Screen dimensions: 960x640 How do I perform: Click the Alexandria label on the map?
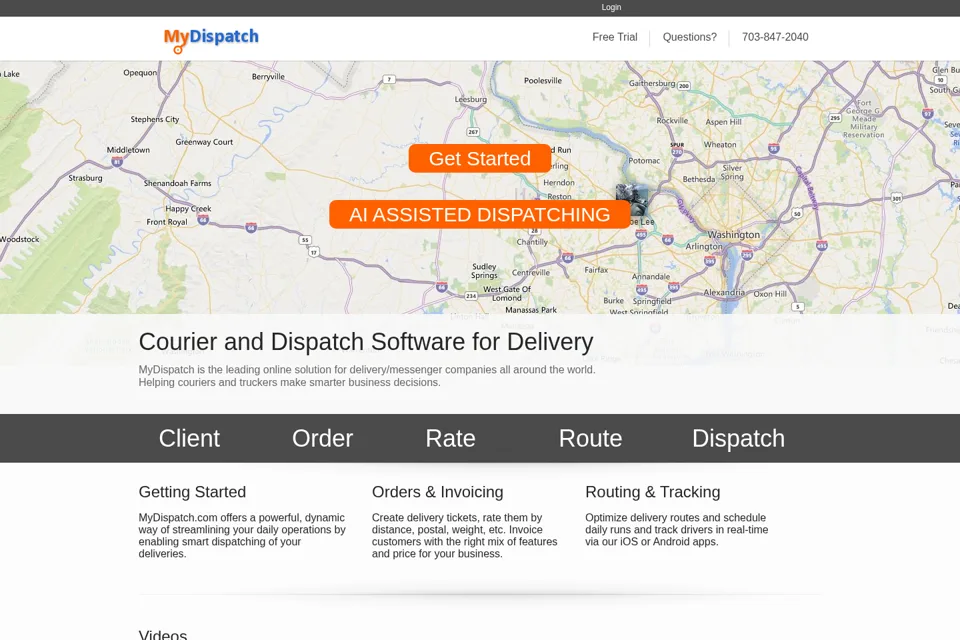(x=724, y=292)
